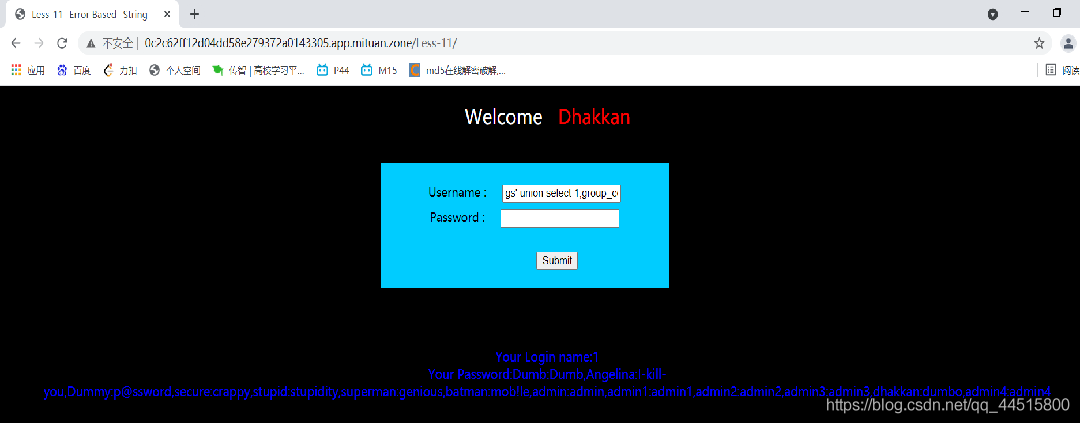Click the 'Username :' label
1080x424 pixels.
pos(457,192)
